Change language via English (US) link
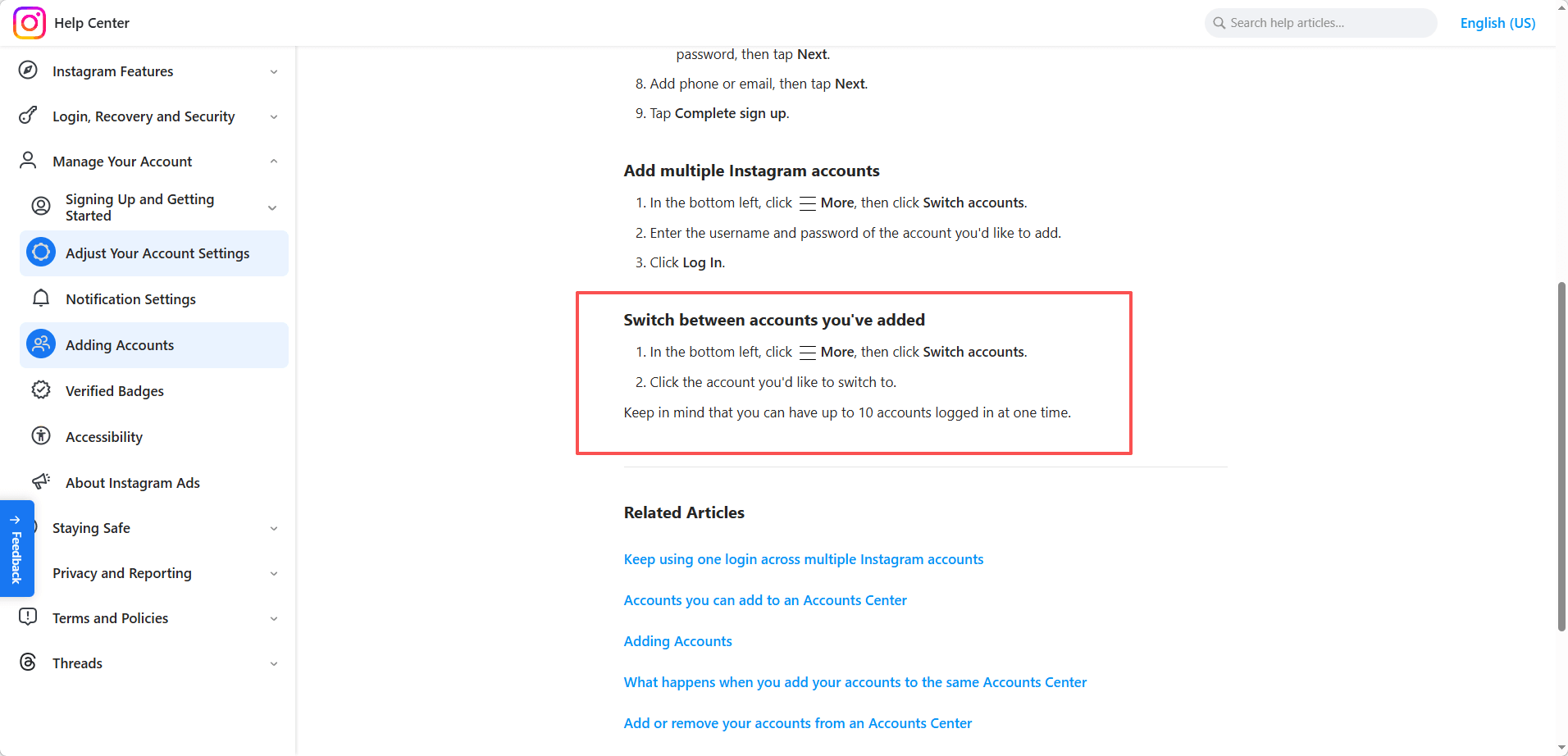The width and height of the screenshot is (1568, 756). pos(1497,23)
